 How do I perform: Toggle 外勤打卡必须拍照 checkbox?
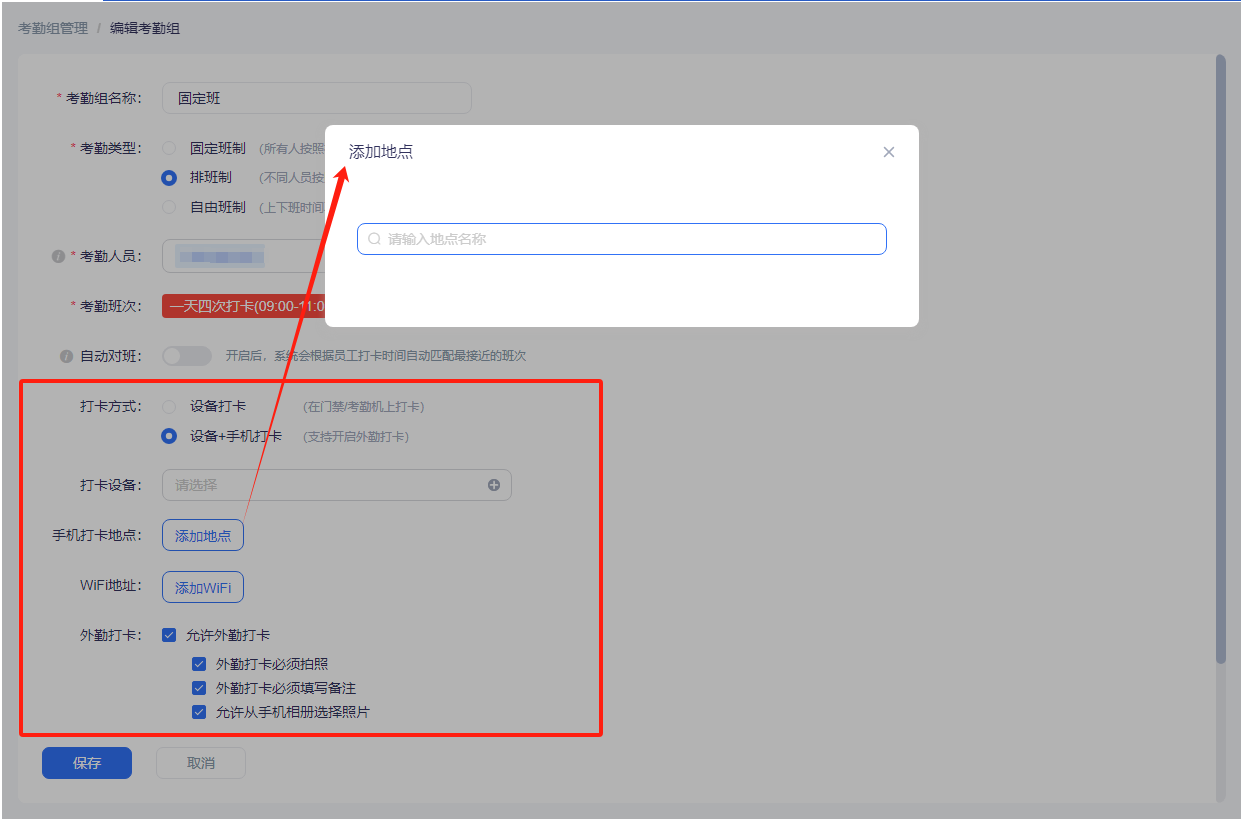(x=199, y=664)
